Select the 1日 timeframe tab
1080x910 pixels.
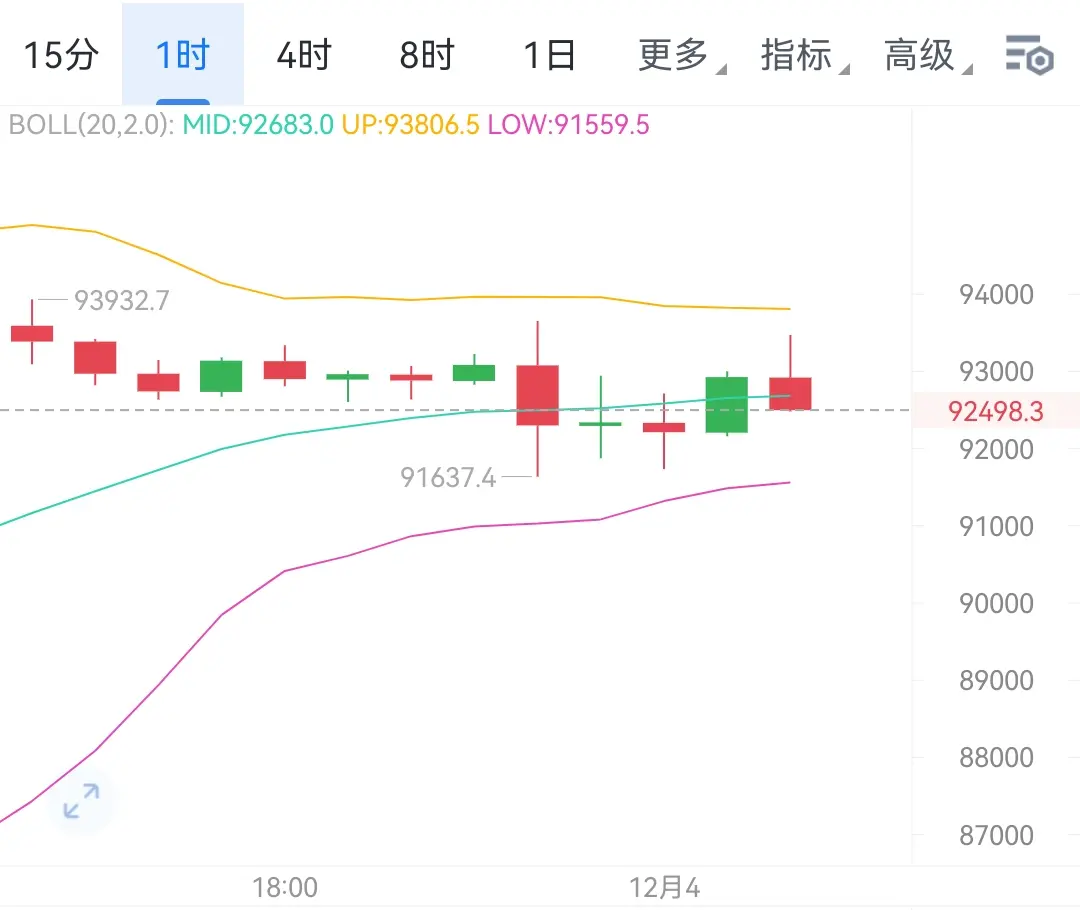point(550,54)
